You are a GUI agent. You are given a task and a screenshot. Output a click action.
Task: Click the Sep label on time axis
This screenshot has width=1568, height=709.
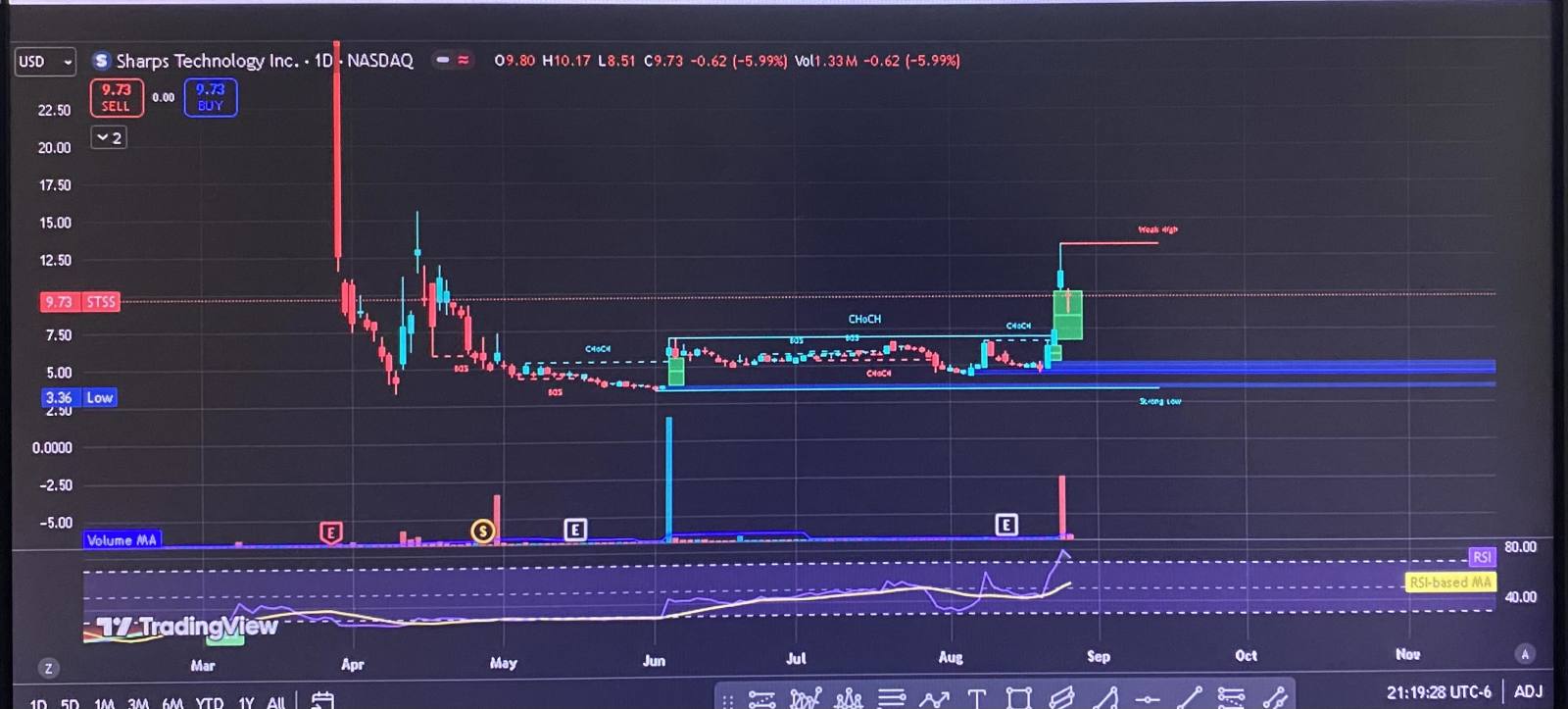1099,656
